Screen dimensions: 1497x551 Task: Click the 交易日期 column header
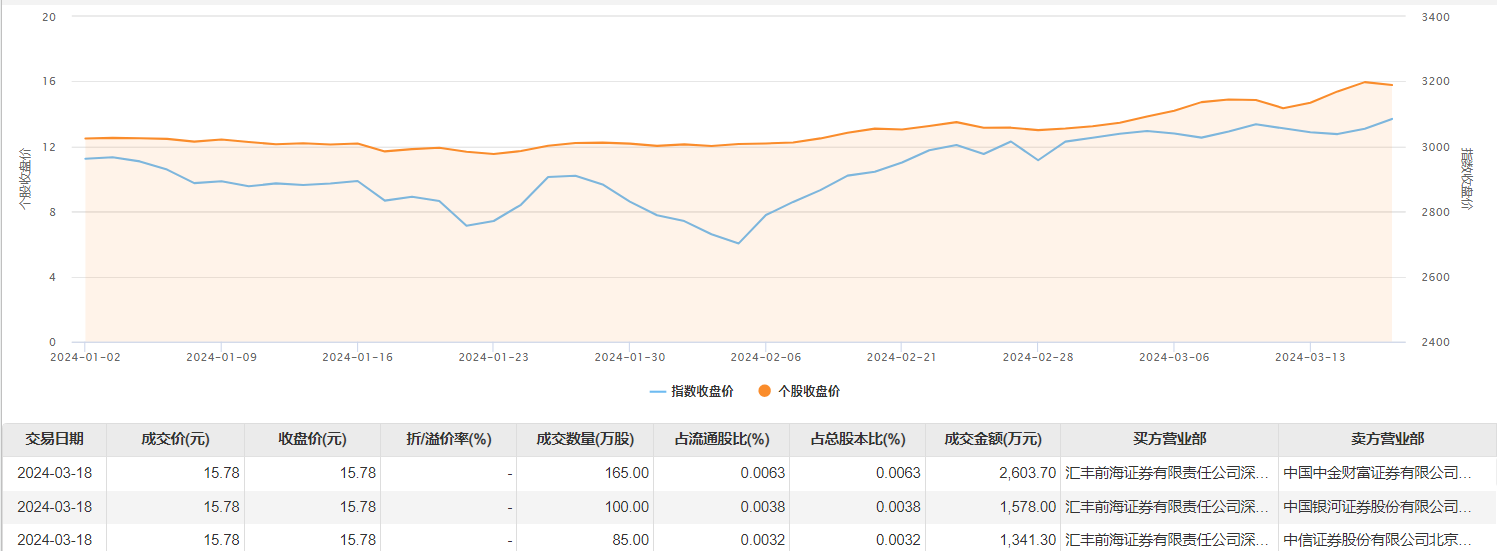click(x=54, y=439)
